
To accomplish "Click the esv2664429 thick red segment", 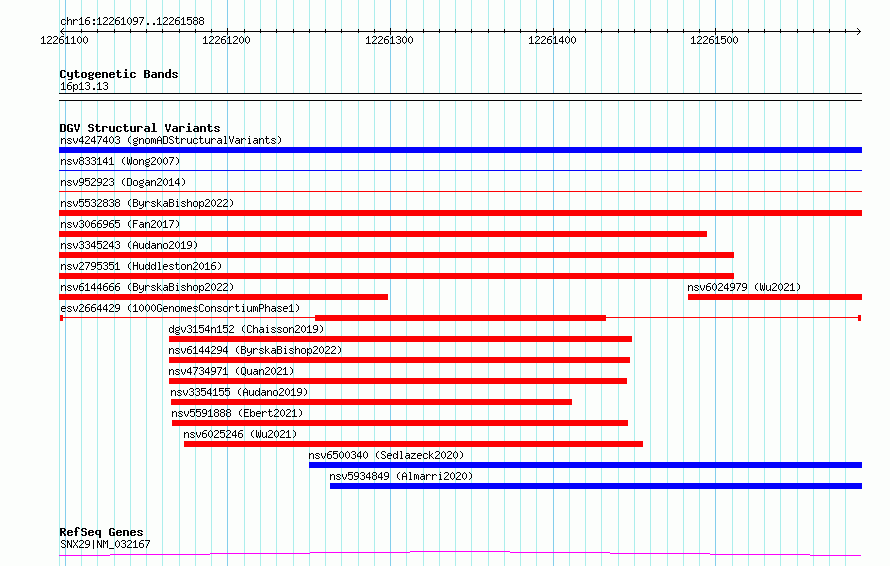I will pyautogui.click(x=460, y=318).
